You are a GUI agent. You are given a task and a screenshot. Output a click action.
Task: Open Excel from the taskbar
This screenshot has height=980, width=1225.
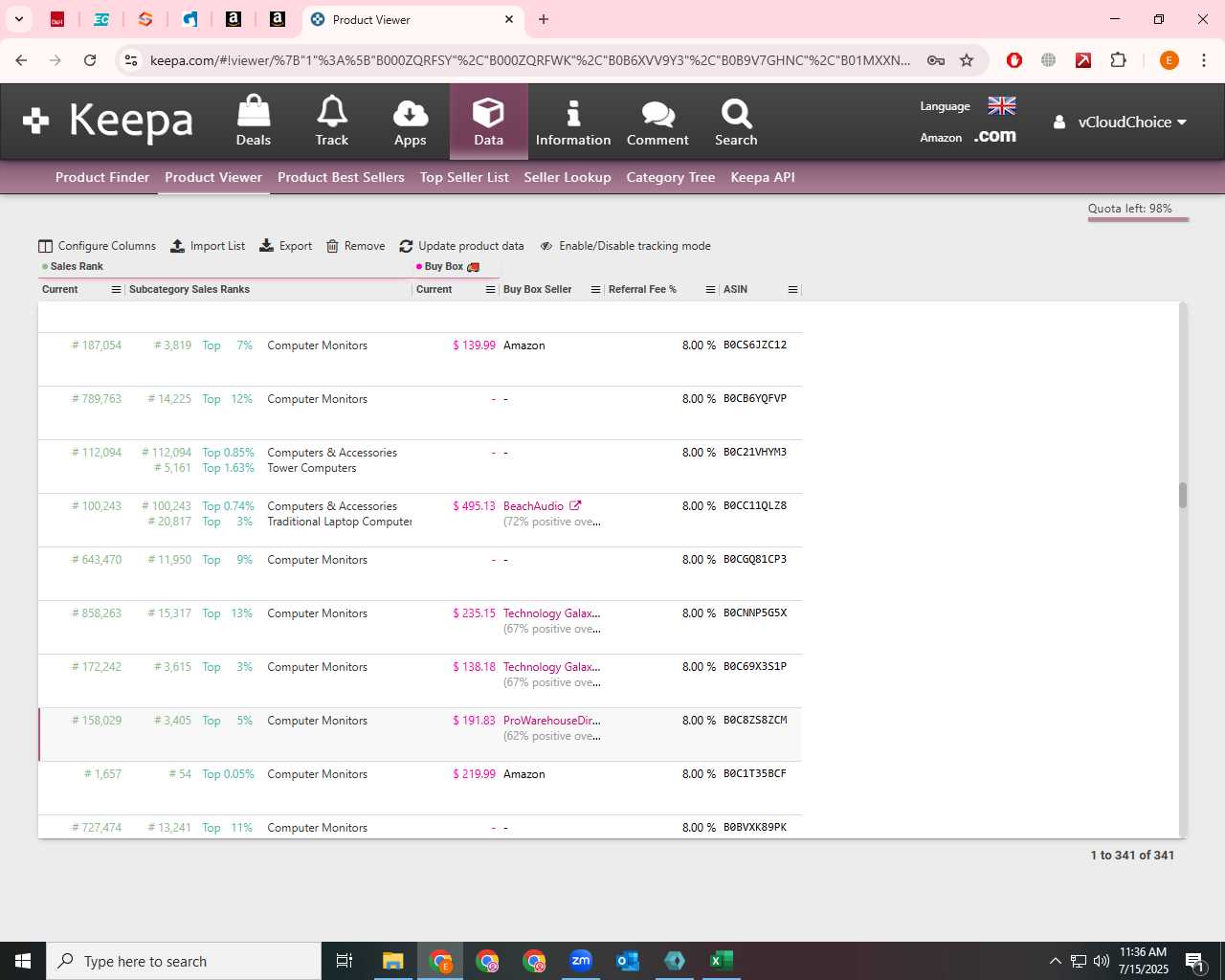(722, 961)
